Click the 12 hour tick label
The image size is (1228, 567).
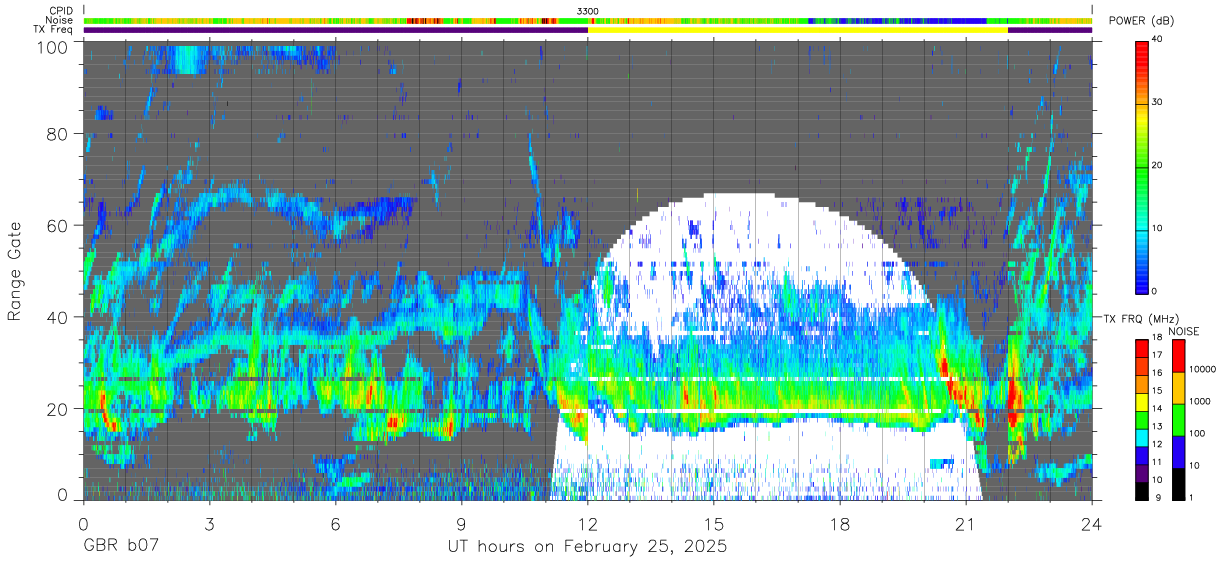click(588, 524)
